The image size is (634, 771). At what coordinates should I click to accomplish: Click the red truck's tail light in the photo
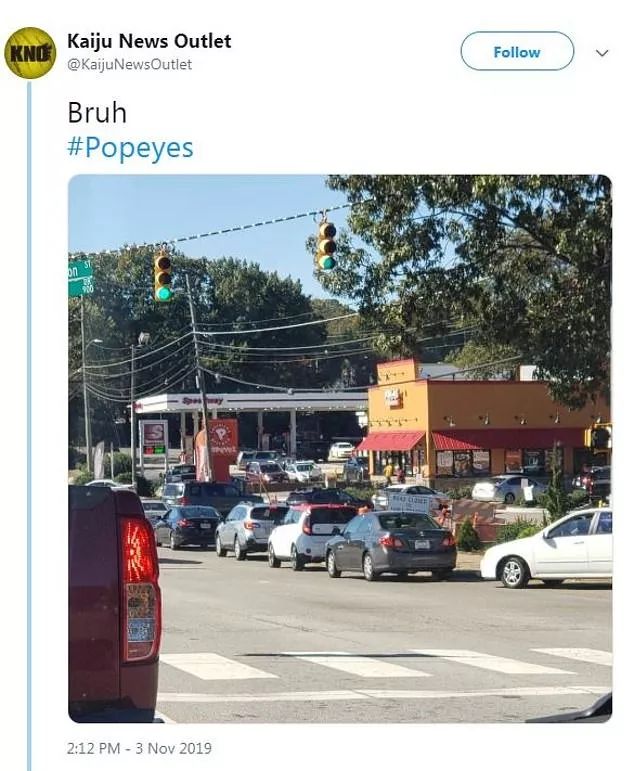[x=141, y=590]
